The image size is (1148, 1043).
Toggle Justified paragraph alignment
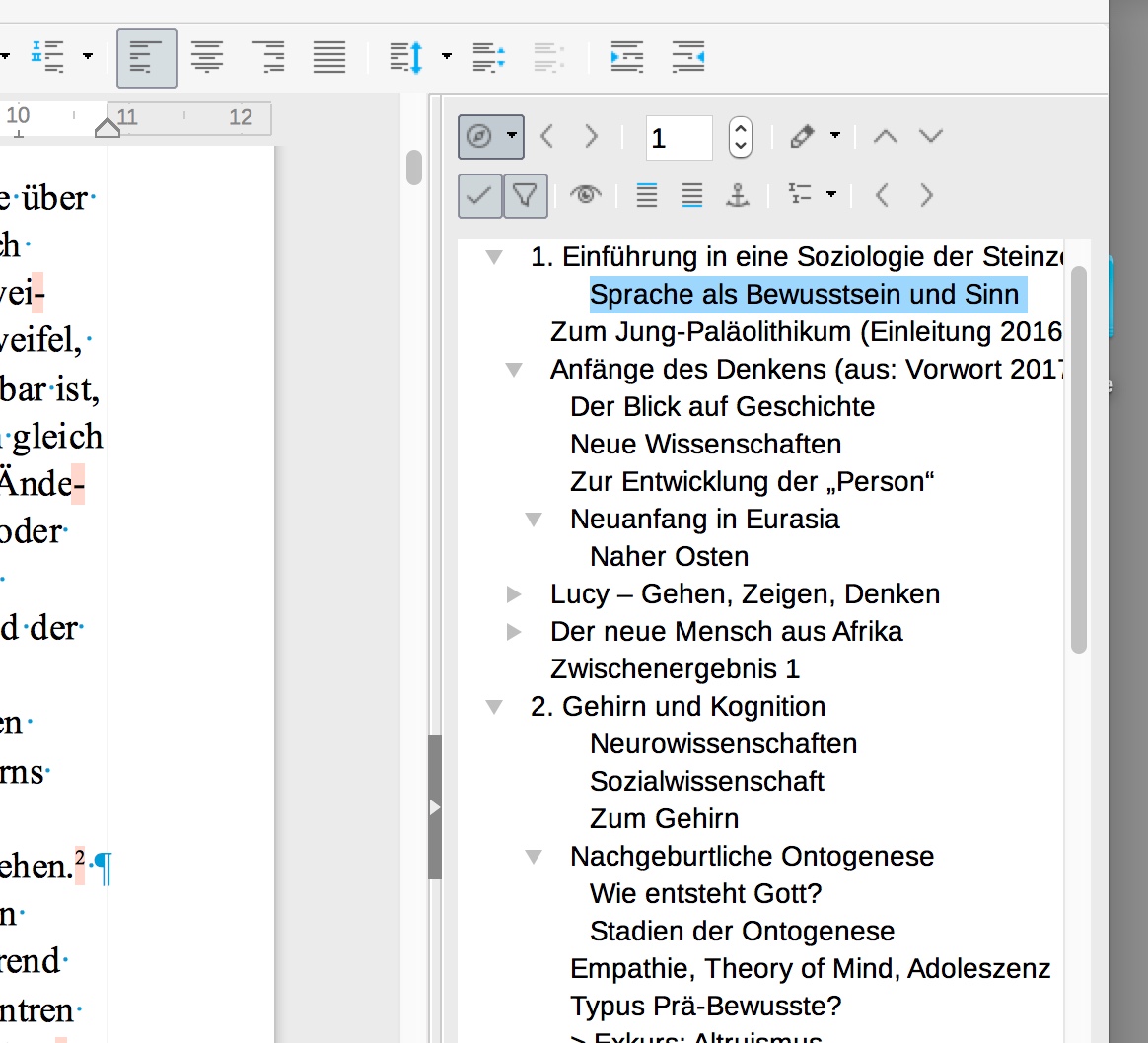click(x=328, y=57)
